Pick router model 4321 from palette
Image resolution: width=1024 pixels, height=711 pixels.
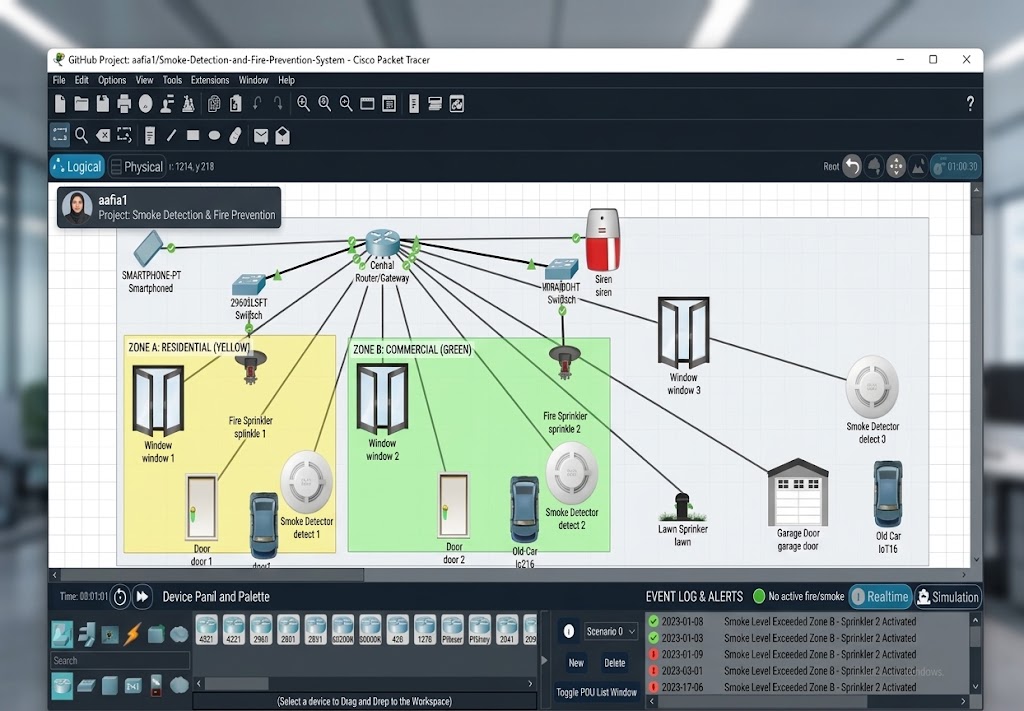206,629
